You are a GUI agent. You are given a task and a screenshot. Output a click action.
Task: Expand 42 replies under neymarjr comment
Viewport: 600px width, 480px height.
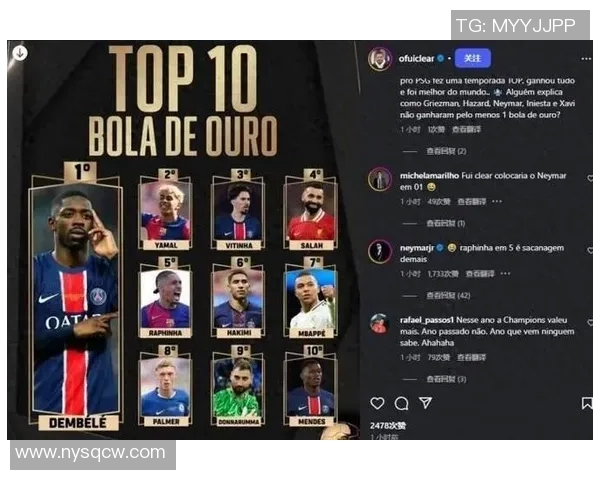pyautogui.click(x=448, y=296)
